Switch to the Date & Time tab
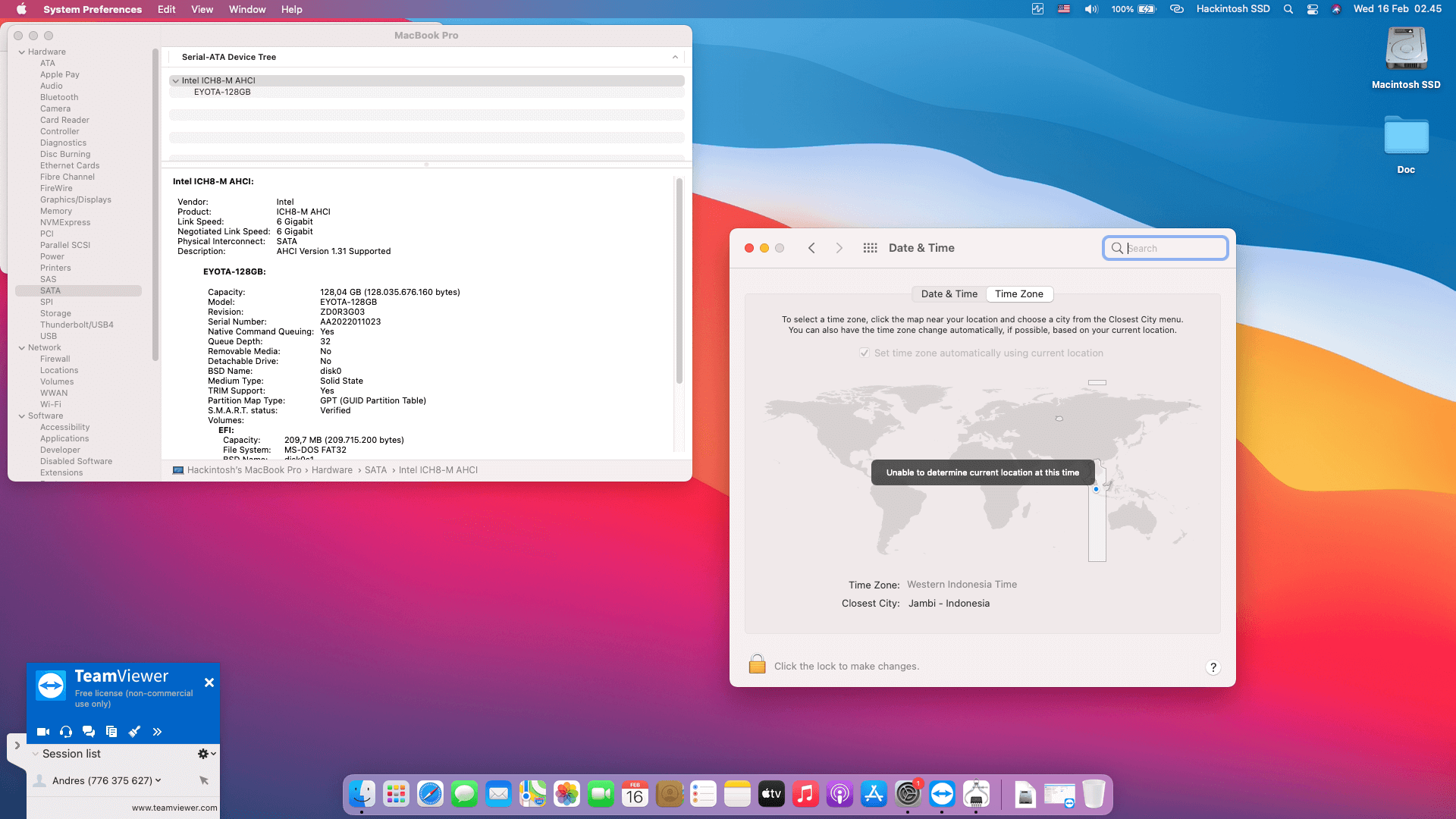 949,294
